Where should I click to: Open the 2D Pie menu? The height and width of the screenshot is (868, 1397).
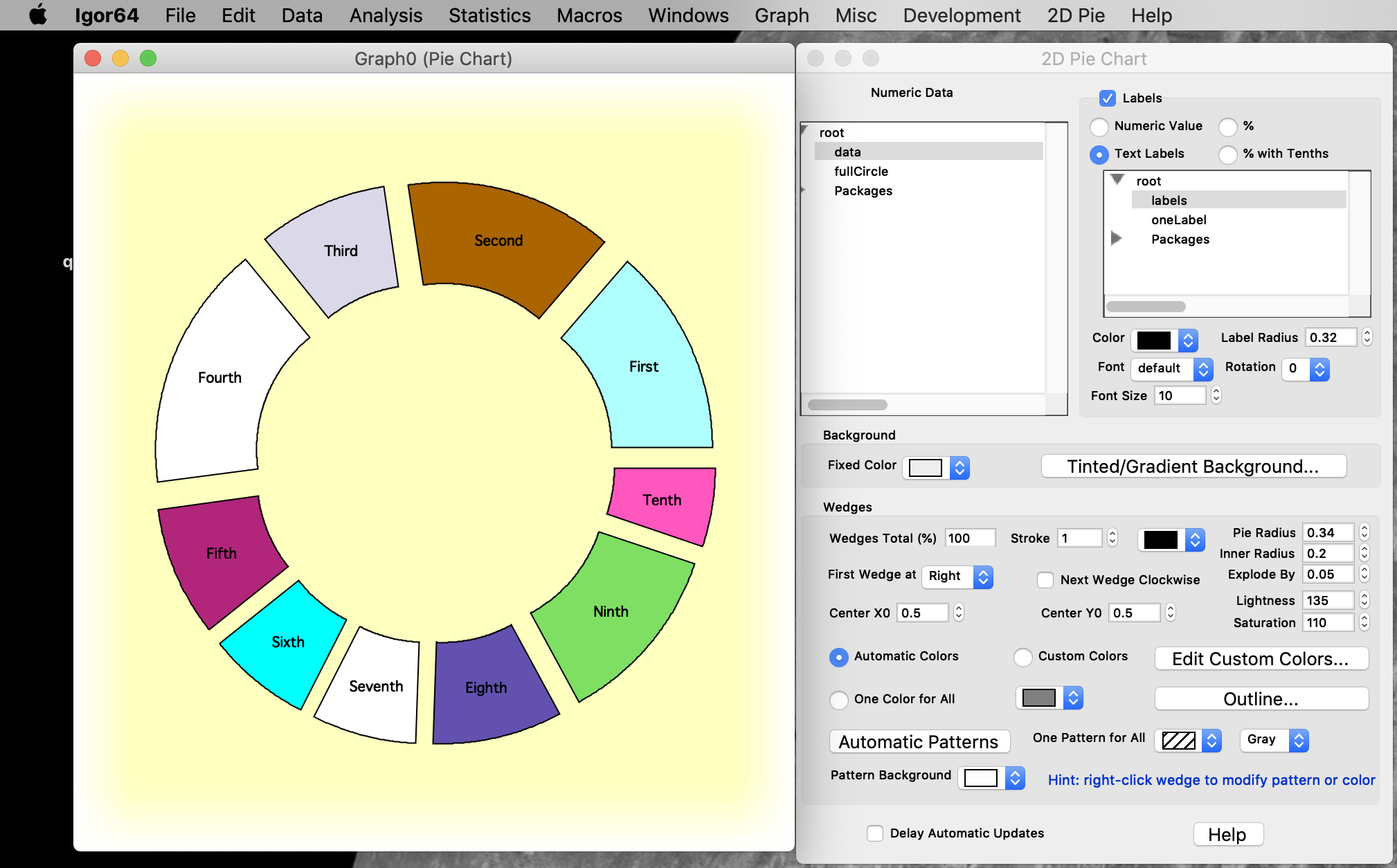point(1076,15)
